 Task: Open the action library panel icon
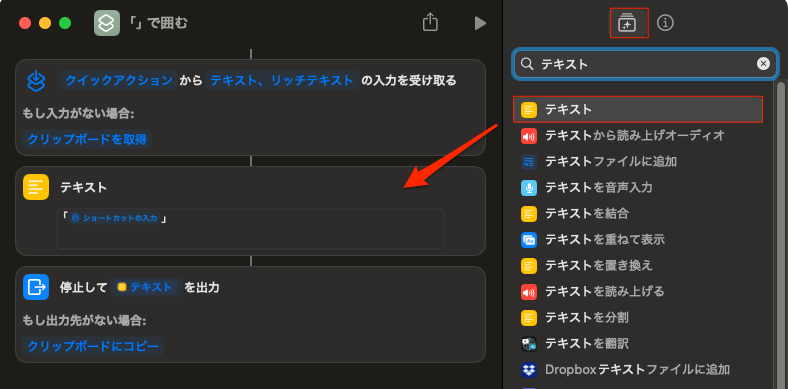click(627, 23)
